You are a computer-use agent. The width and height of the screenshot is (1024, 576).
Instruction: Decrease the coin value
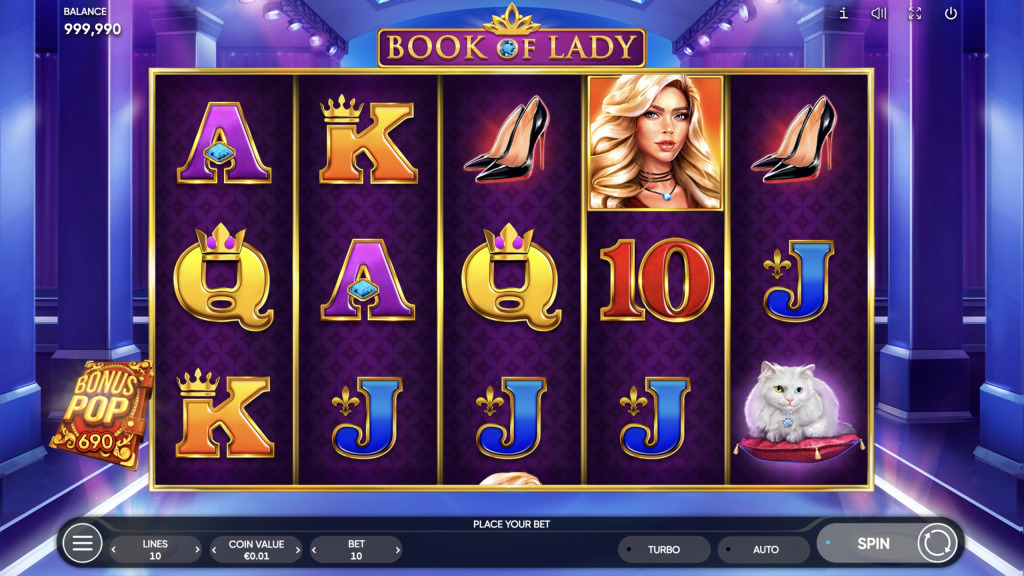point(214,550)
